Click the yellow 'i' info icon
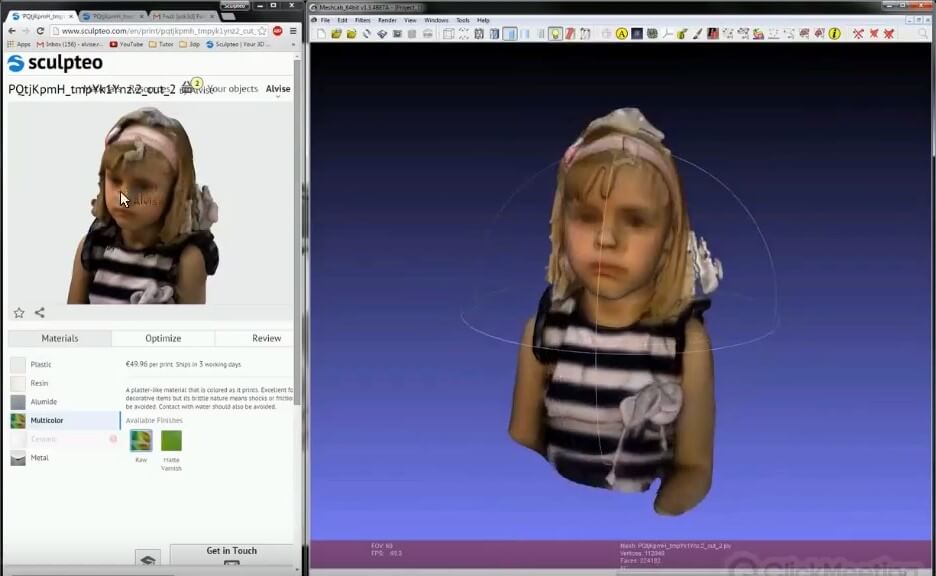 [x=835, y=34]
